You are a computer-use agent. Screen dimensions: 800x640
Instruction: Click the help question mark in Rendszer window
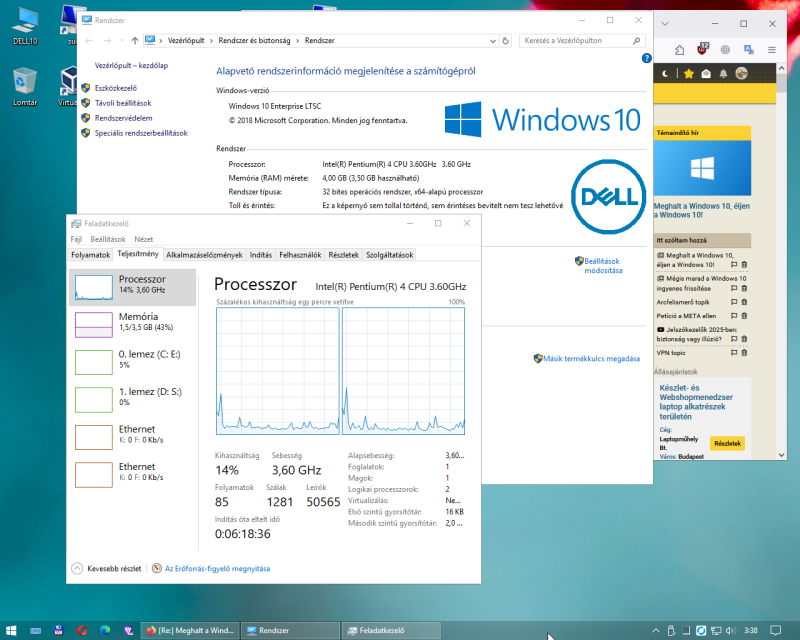(x=646, y=58)
